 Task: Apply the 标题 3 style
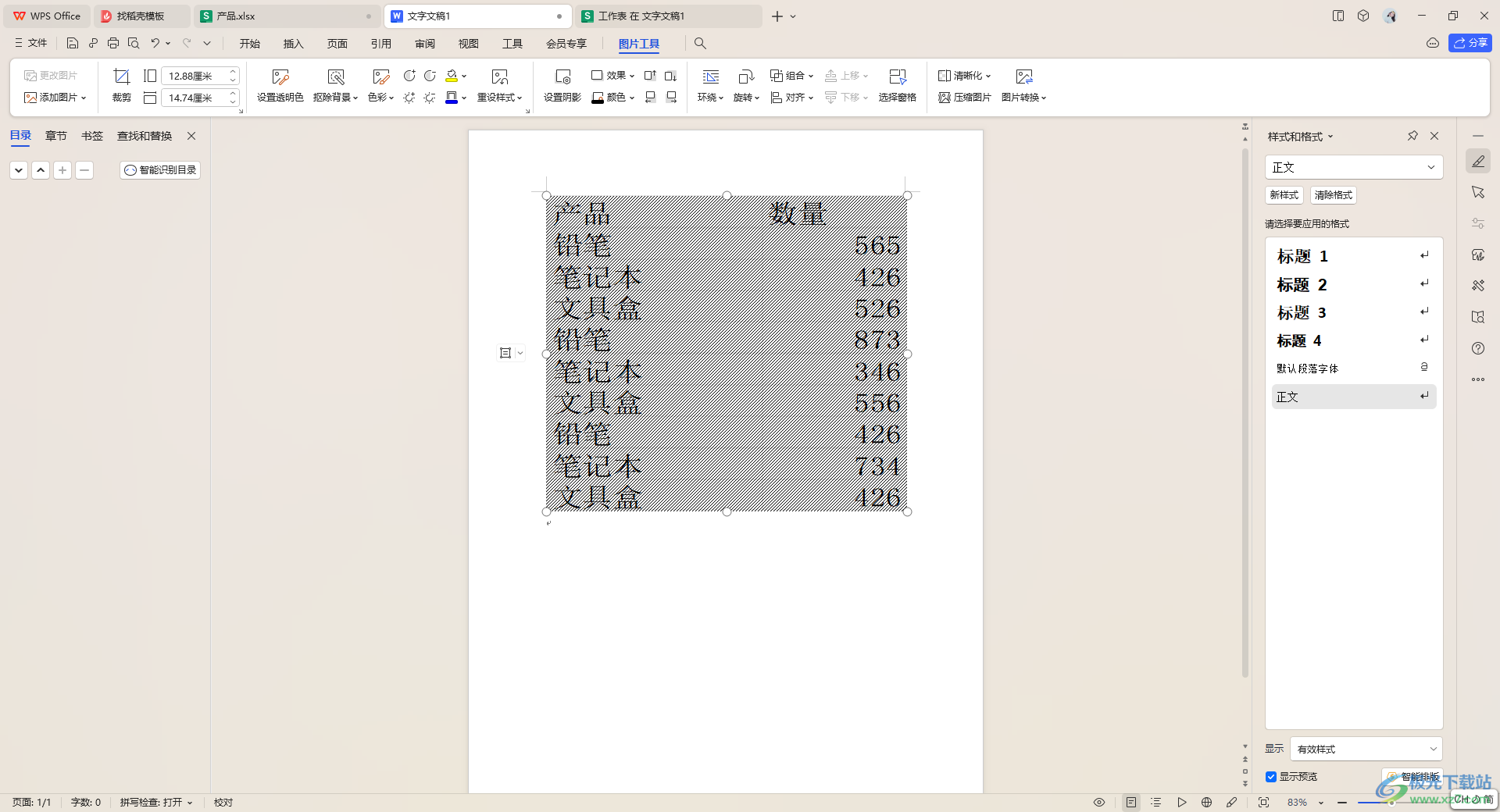pos(1354,312)
